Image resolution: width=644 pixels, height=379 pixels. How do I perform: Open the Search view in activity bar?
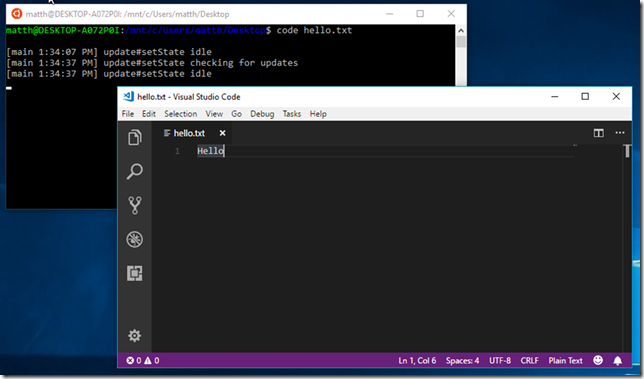click(x=135, y=171)
